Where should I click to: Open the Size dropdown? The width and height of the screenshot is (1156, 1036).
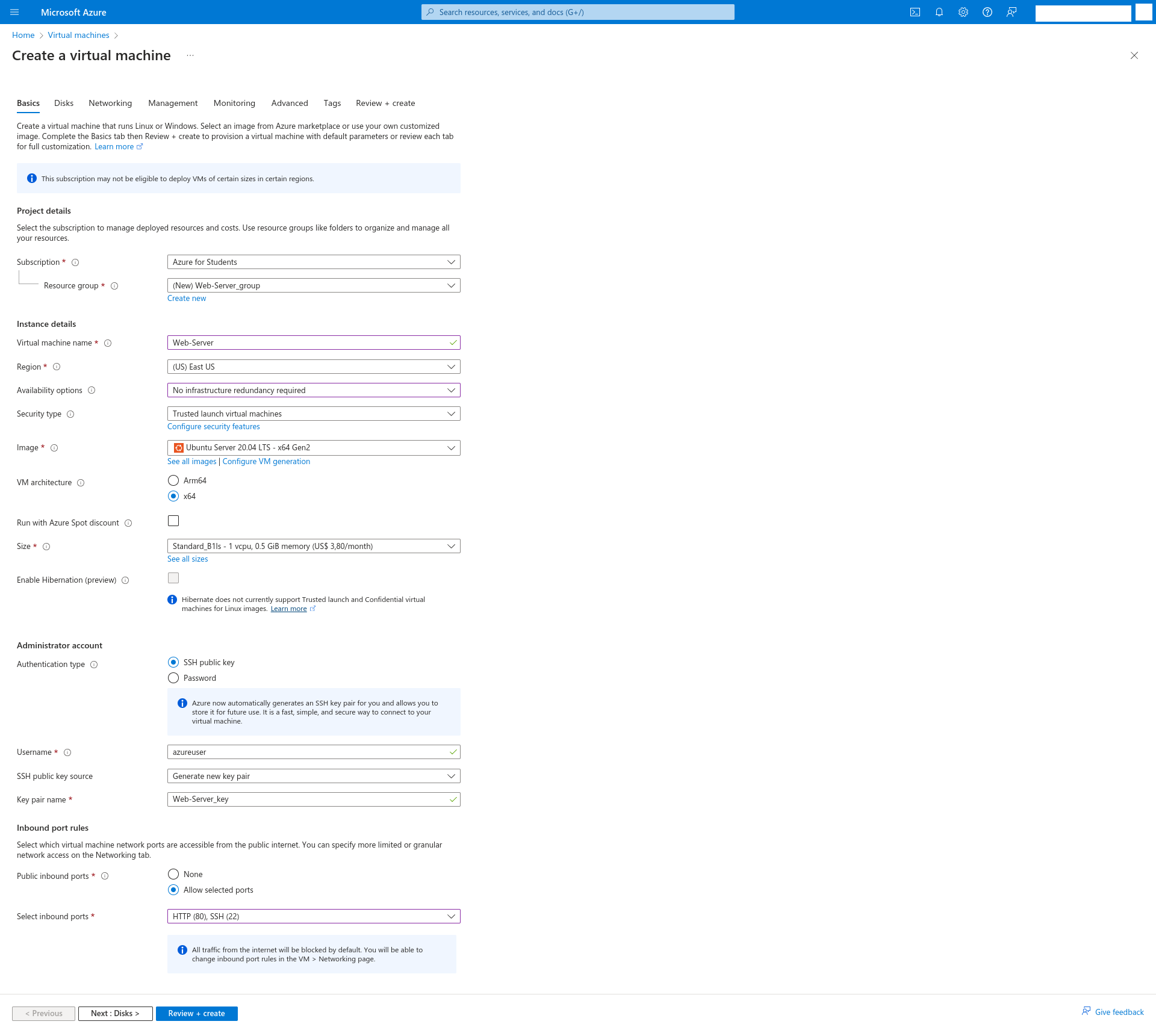point(313,546)
